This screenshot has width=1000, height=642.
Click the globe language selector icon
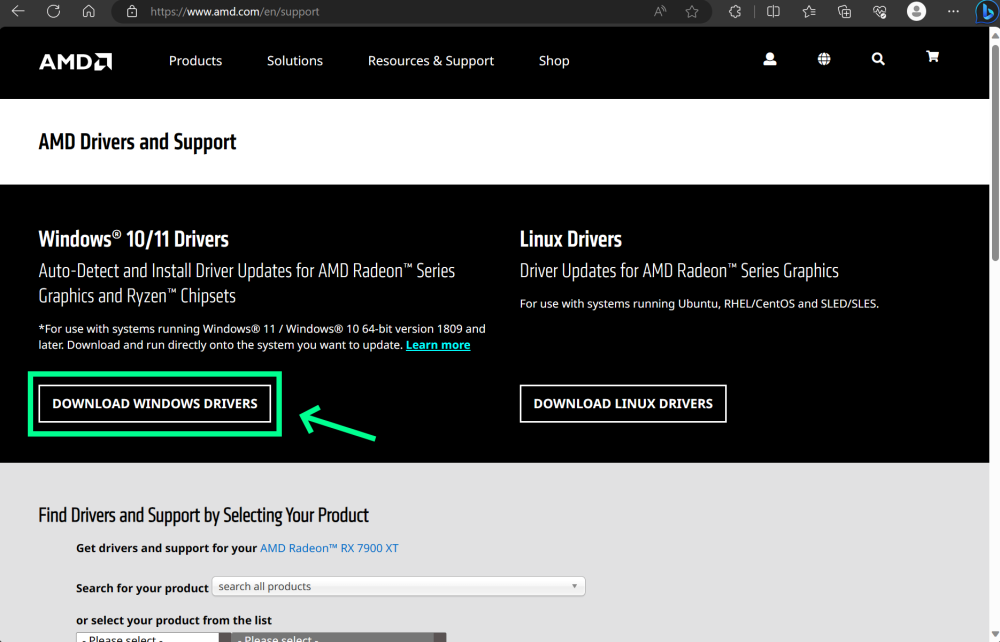[824, 59]
